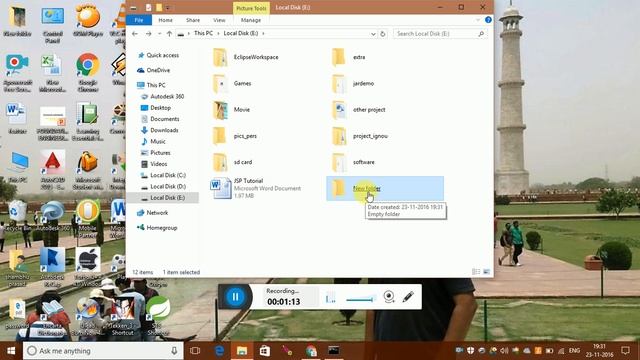Select Homegroup in navigation pane
The width and height of the screenshot is (640, 360).
157,228
